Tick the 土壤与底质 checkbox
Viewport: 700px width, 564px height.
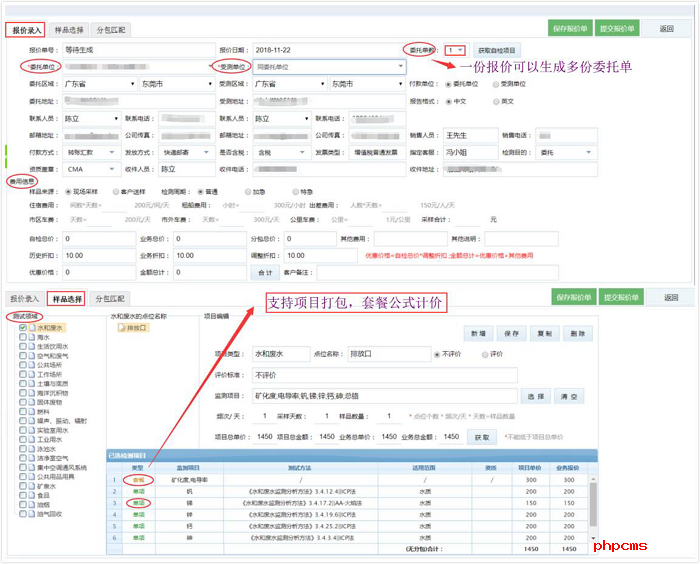(23, 384)
